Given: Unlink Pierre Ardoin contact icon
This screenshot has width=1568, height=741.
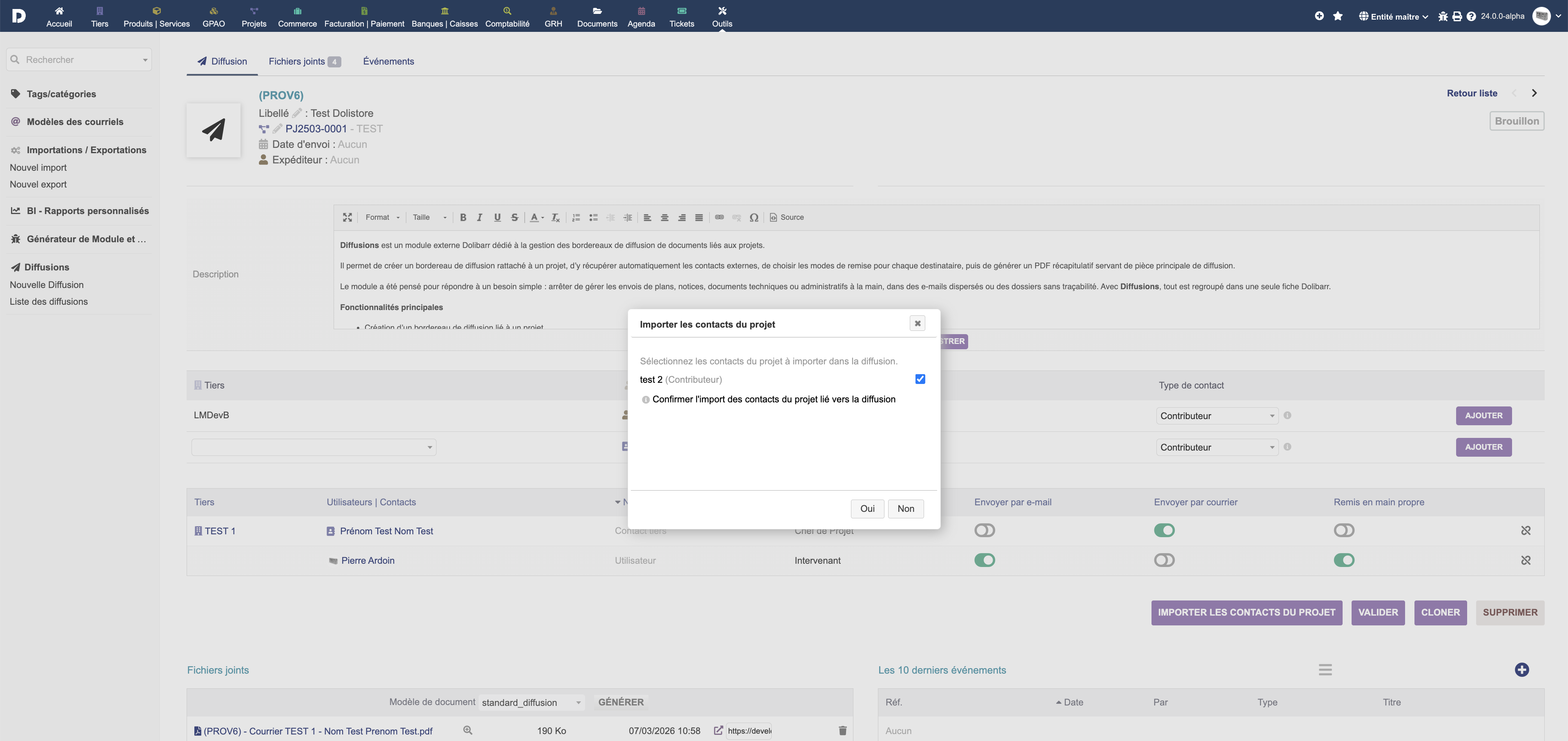Looking at the screenshot, I should [x=1526, y=560].
